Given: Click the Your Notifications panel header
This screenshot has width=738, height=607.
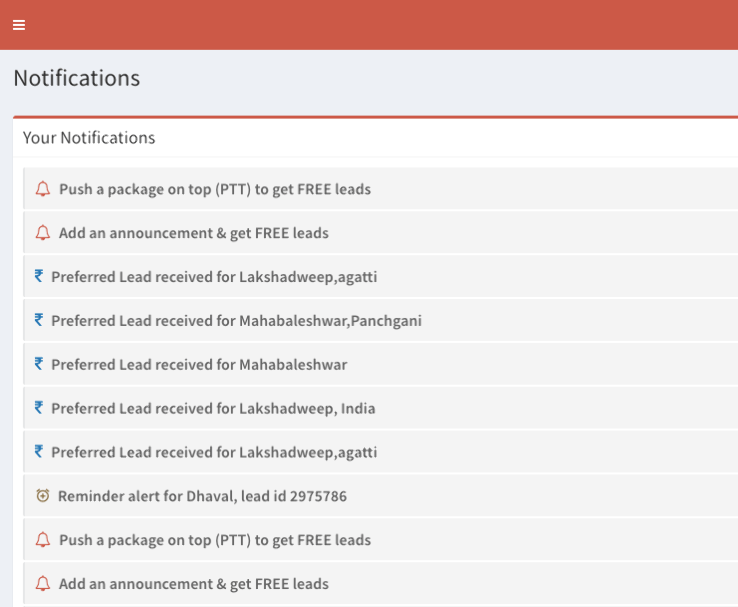Looking at the screenshot, I should (x=376, y=137).
